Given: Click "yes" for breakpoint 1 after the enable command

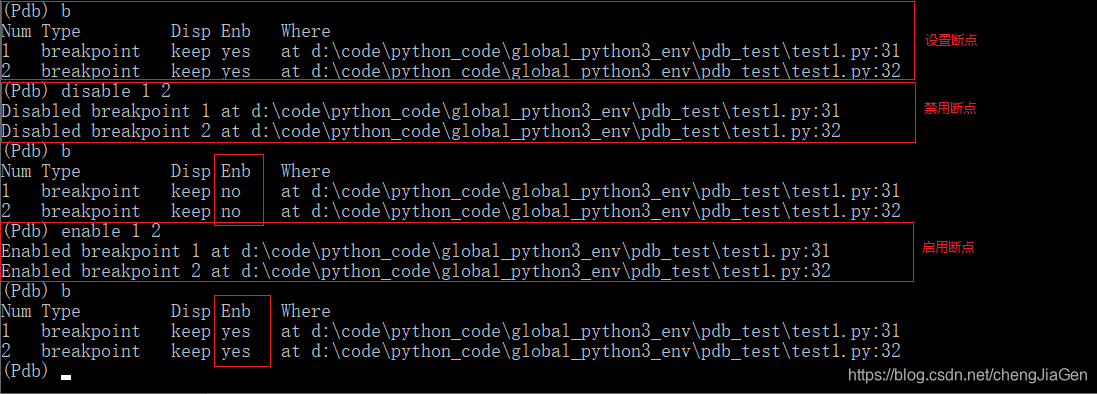Looking at the screenshot, I should [236, 331].
